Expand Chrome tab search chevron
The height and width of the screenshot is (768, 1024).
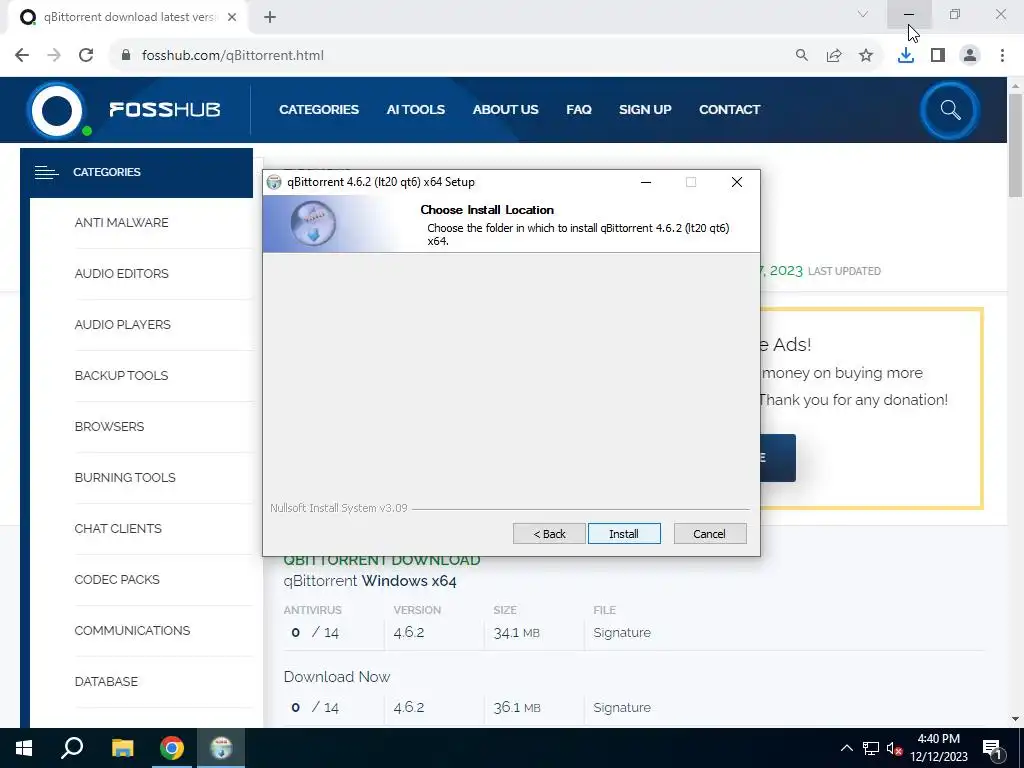pyautogui.click(x=863, y=14)
